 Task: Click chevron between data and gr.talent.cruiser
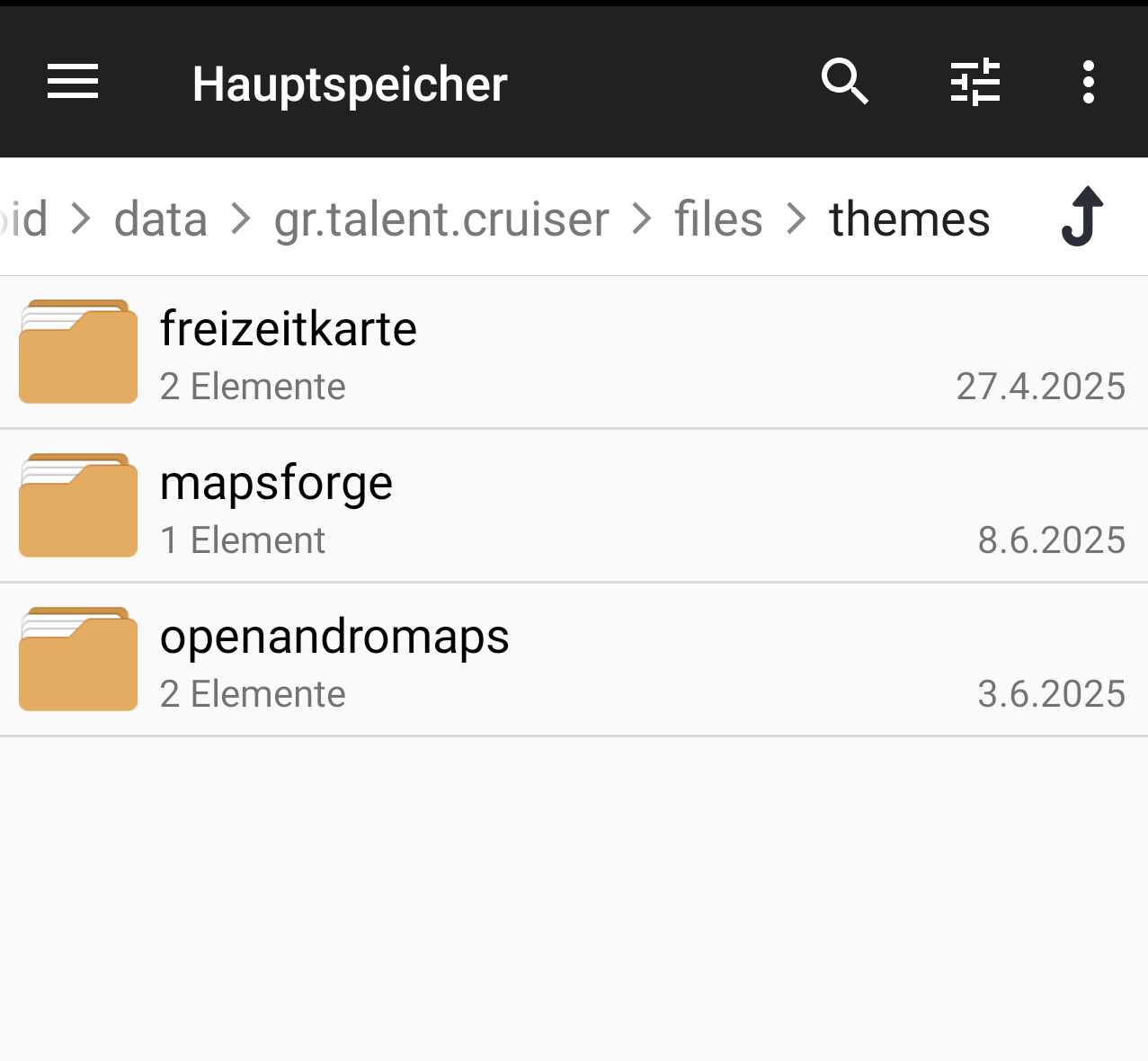(x=240, y=218)
